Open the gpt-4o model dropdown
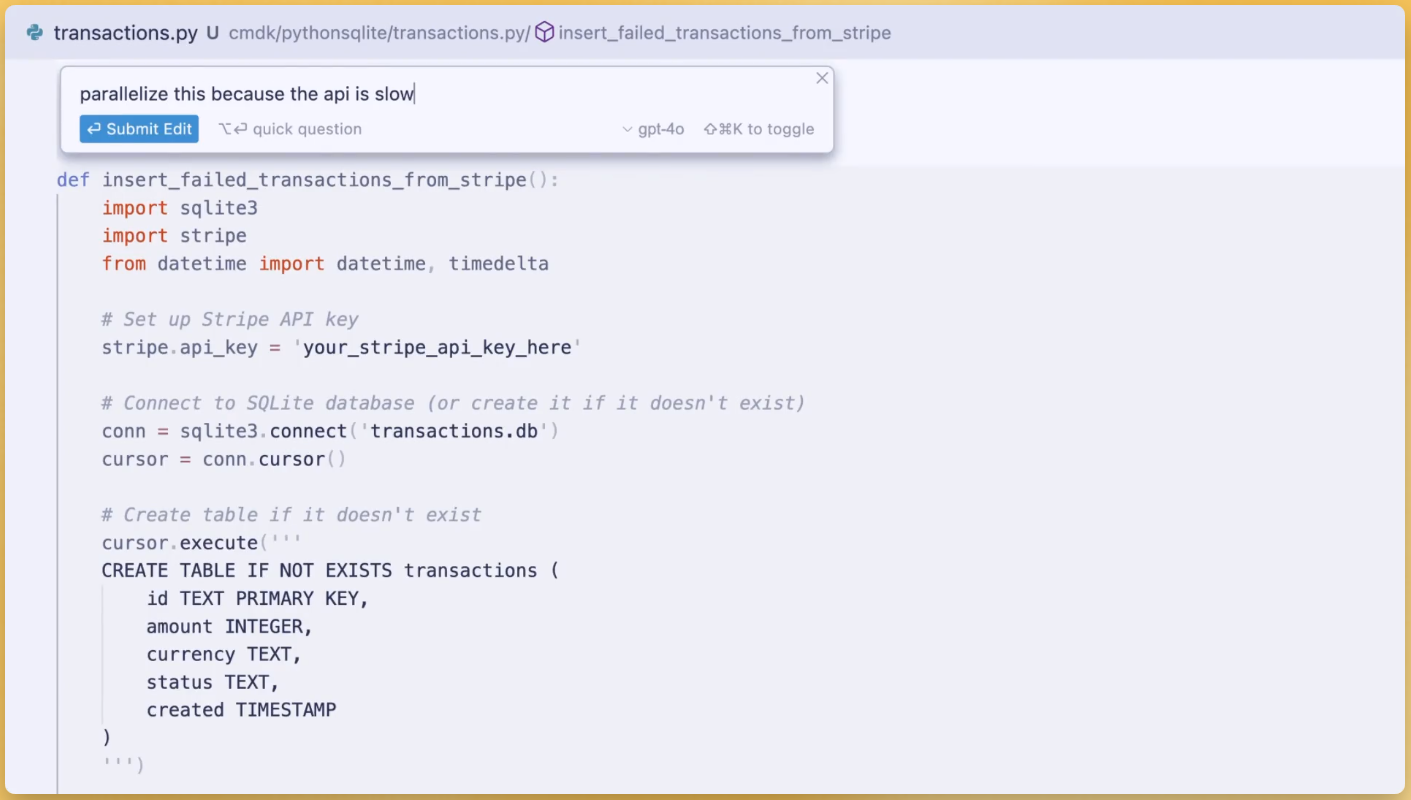1411x800 pixels. point(653,129)
